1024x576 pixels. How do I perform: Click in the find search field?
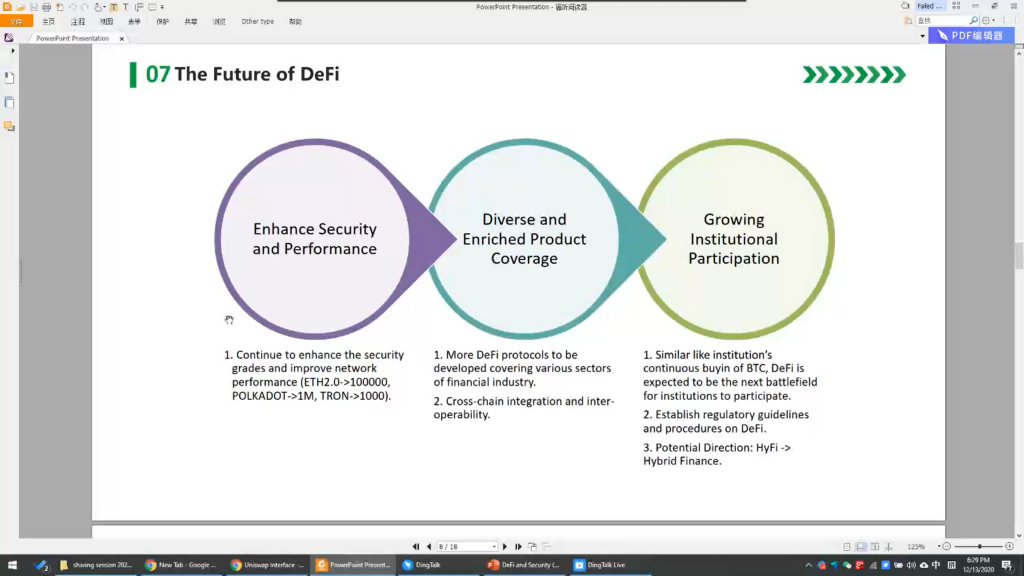940,20
